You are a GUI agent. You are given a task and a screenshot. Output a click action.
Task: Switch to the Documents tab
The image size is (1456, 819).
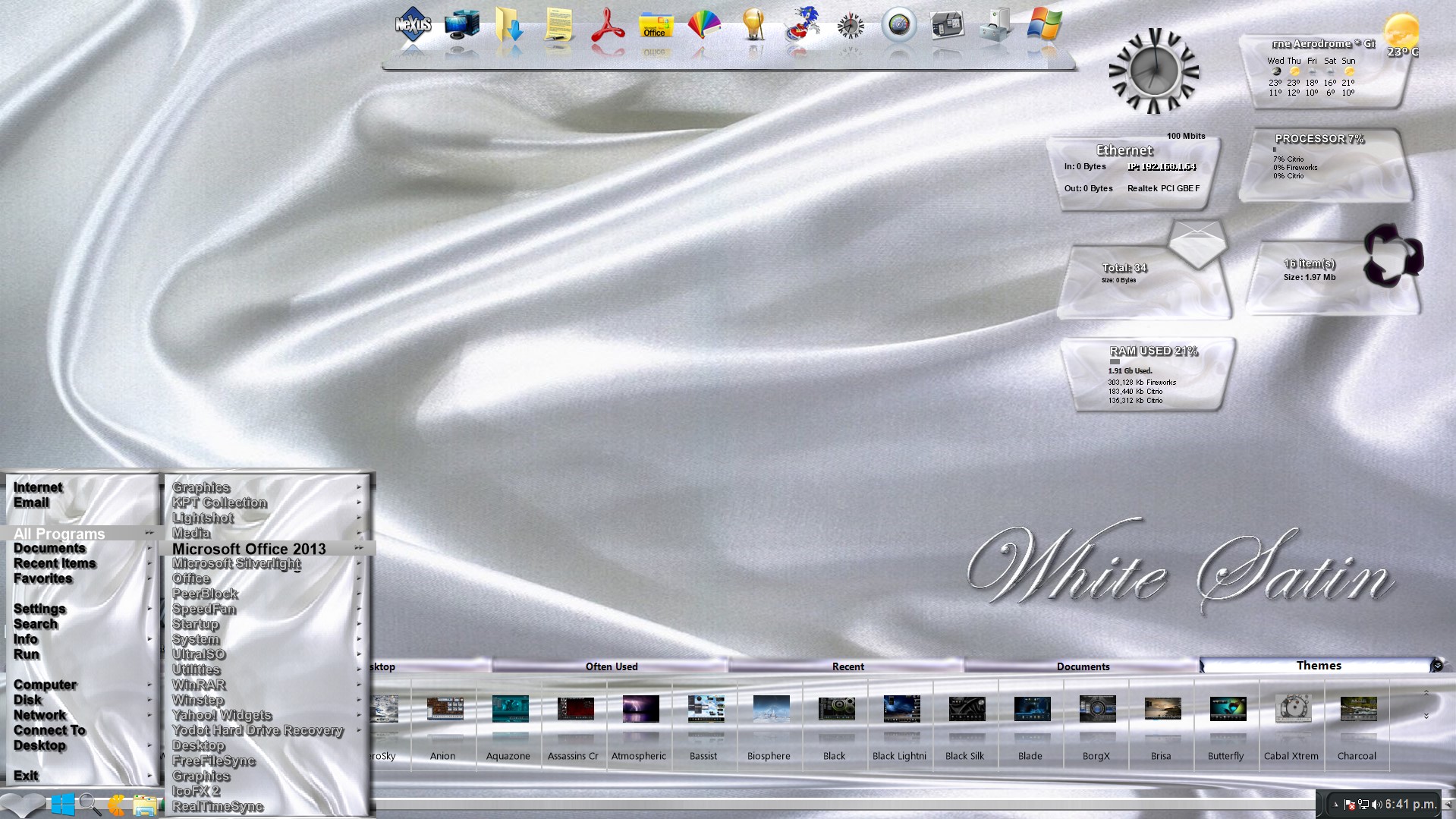pos(1083,666)
